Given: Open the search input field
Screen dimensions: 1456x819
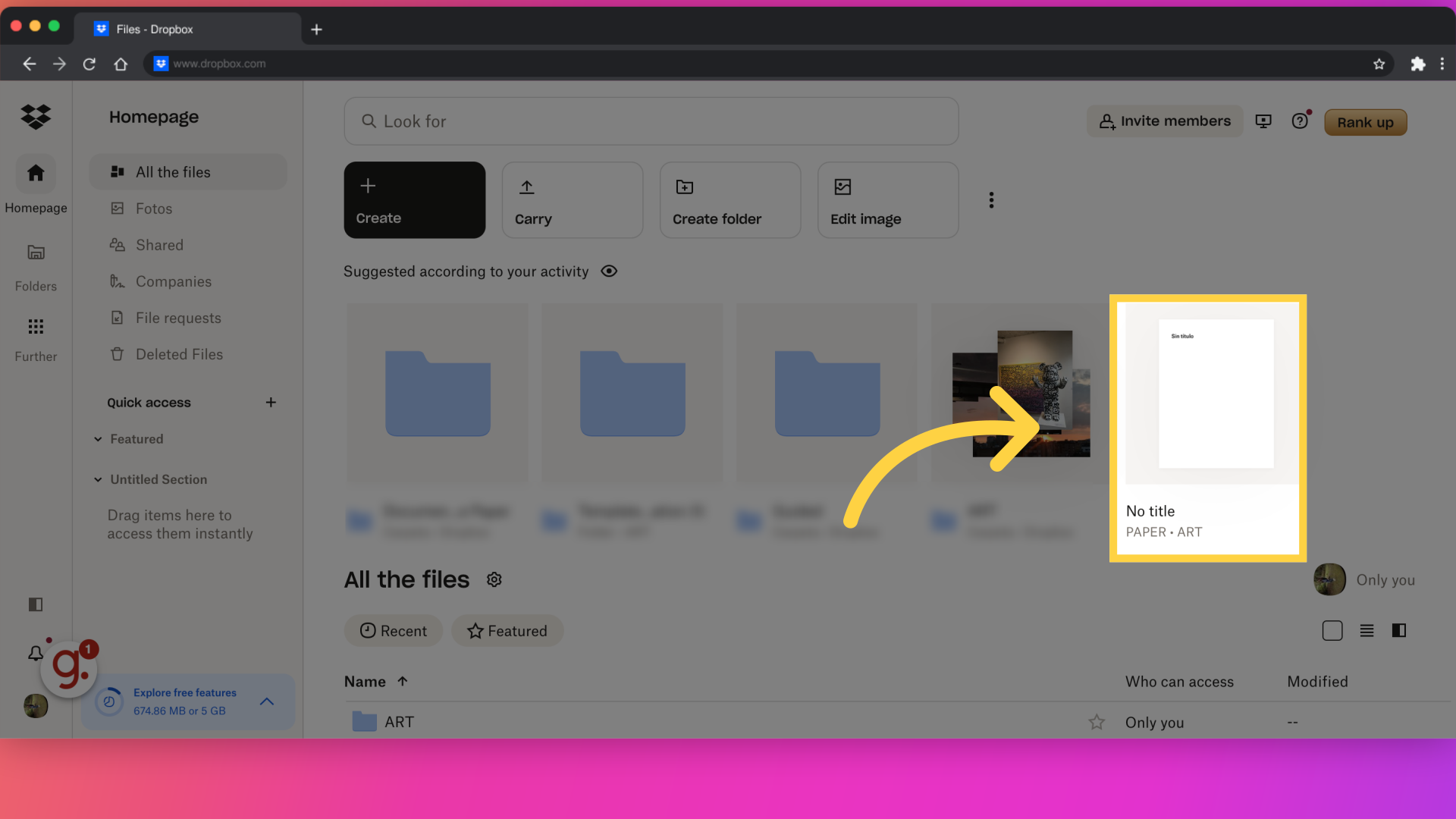Looking at the screenshot, I should 651,120.
